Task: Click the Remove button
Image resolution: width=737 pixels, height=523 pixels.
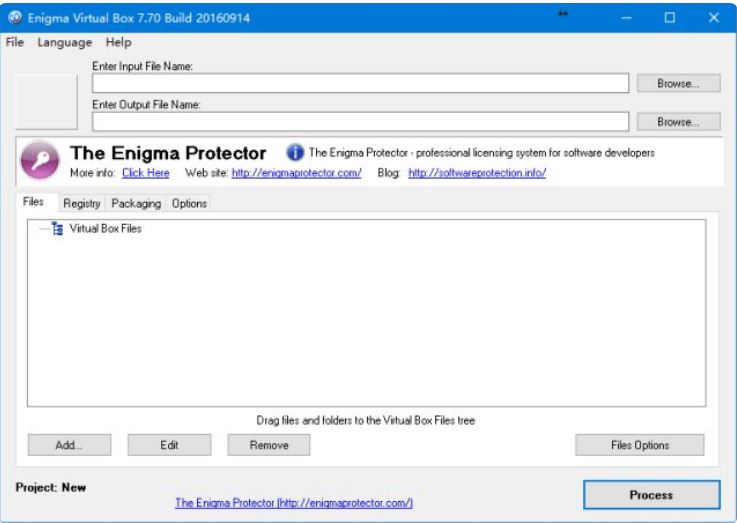Action: pyautogui.click(x=269, y=445)
